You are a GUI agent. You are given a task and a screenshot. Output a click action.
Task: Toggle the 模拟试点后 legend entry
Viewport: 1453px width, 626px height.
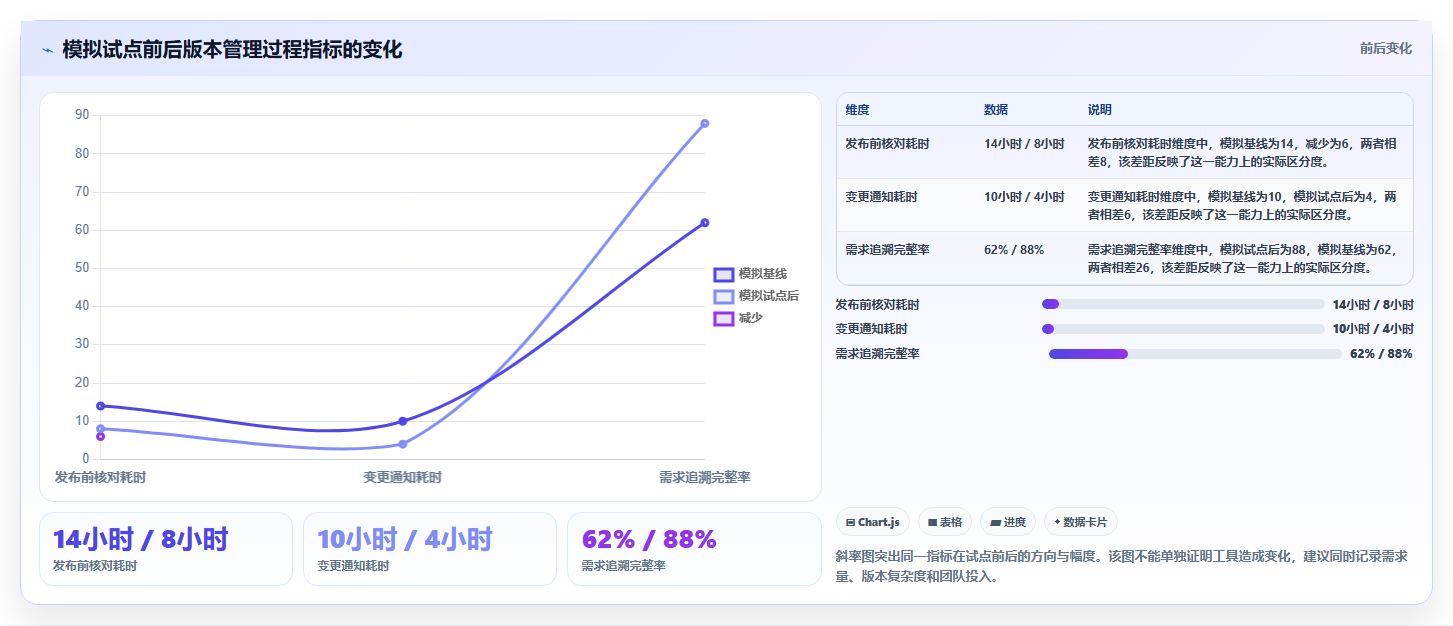coord(756,296)
